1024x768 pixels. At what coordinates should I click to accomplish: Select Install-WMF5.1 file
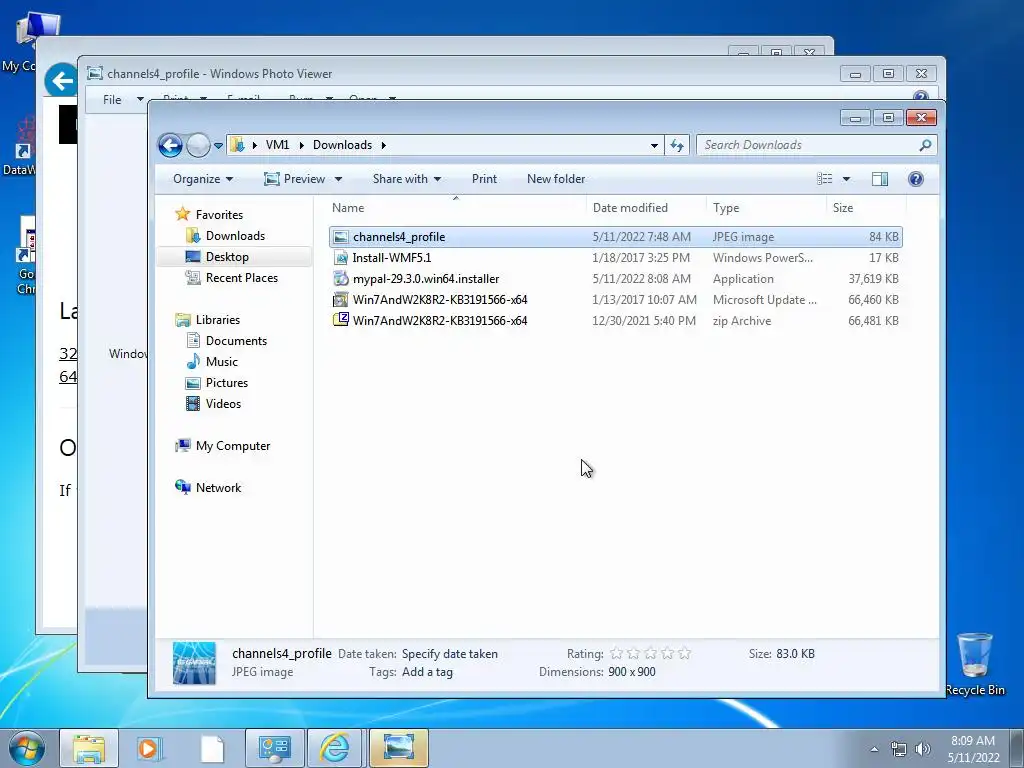click(616, 258)
